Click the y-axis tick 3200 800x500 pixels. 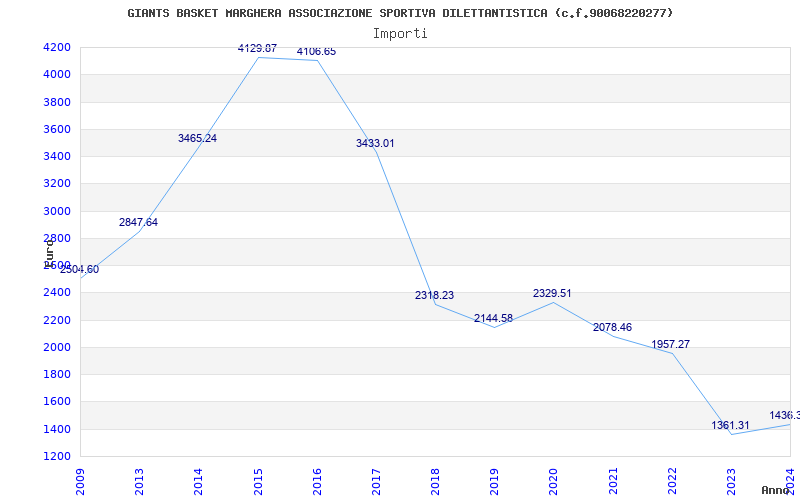click(x=56, y=184)
